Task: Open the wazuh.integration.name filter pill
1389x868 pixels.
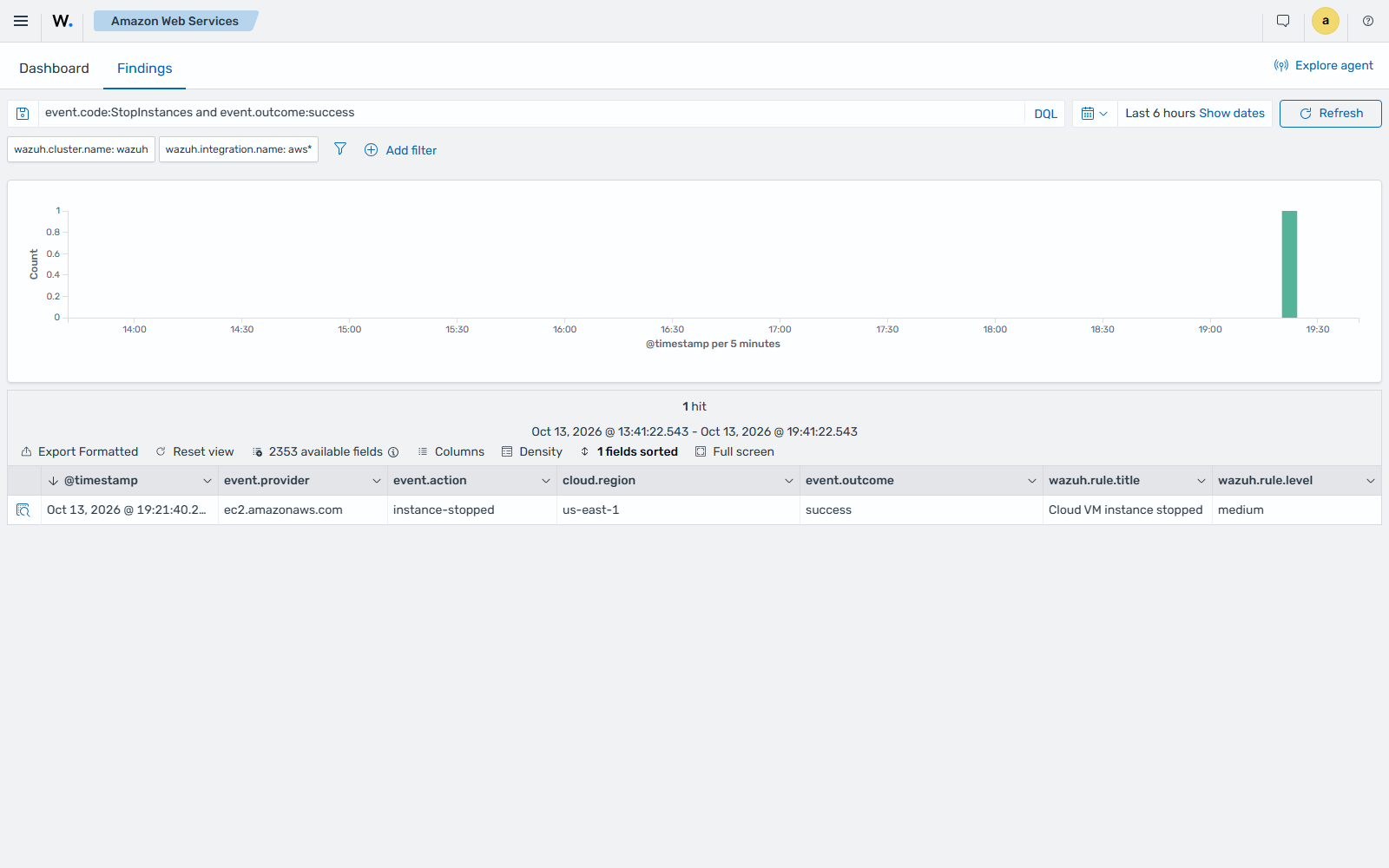Action: 239,149
